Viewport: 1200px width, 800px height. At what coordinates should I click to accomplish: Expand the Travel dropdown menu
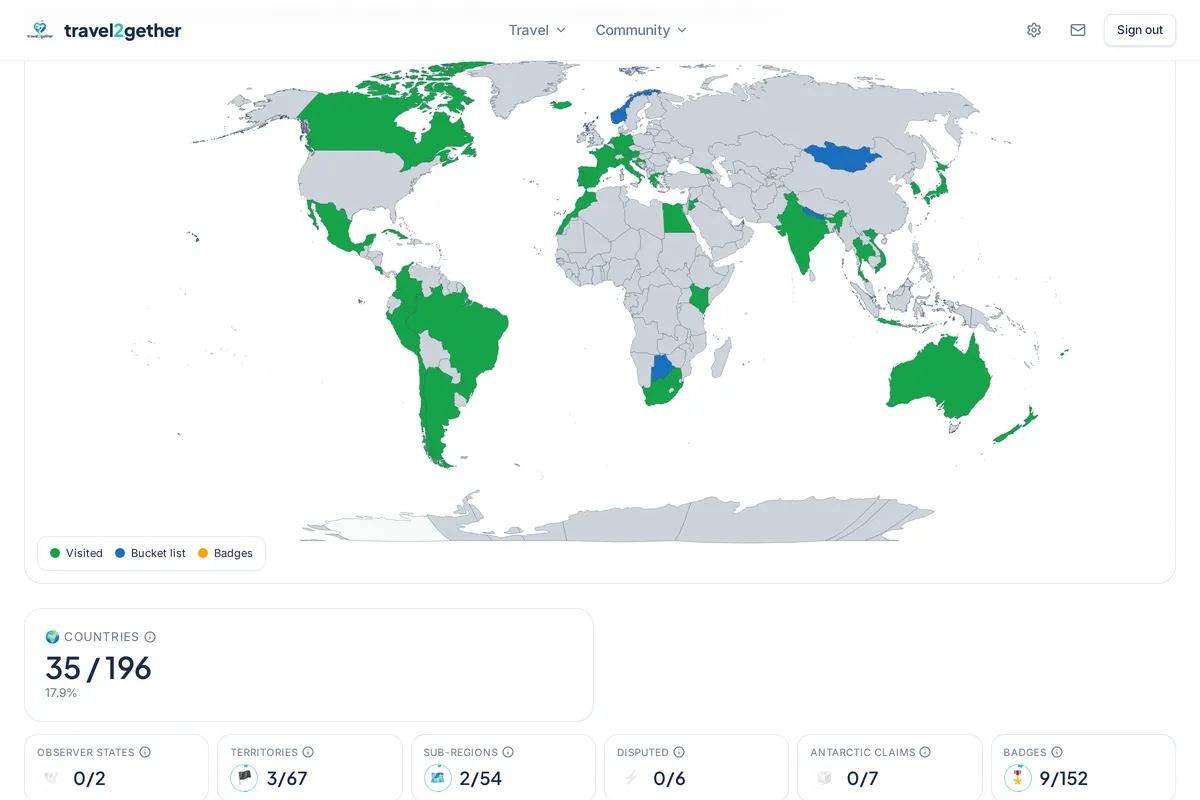tap(537, 30)
